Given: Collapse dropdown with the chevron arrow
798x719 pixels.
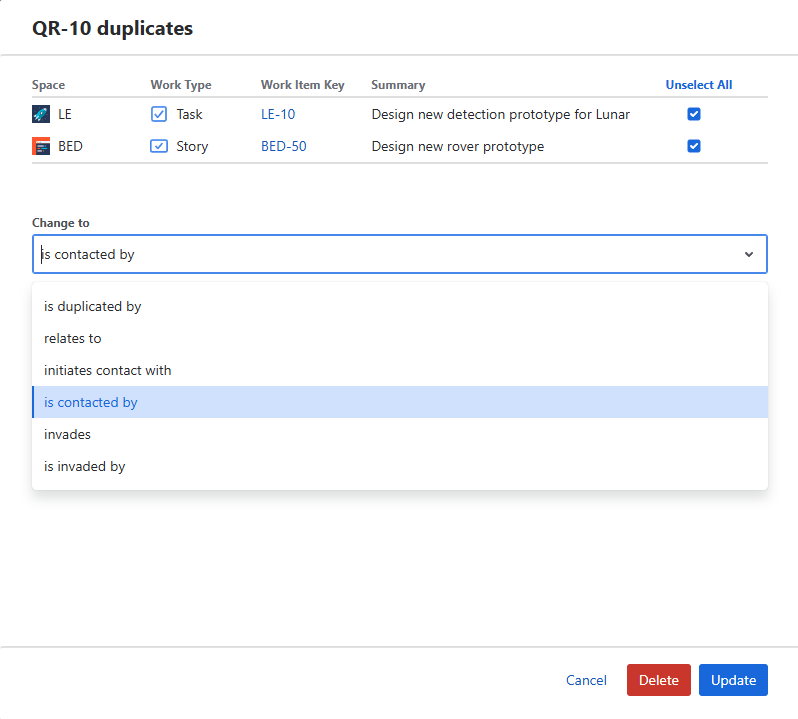Looking at the screenshot, I should coord(749,254).
